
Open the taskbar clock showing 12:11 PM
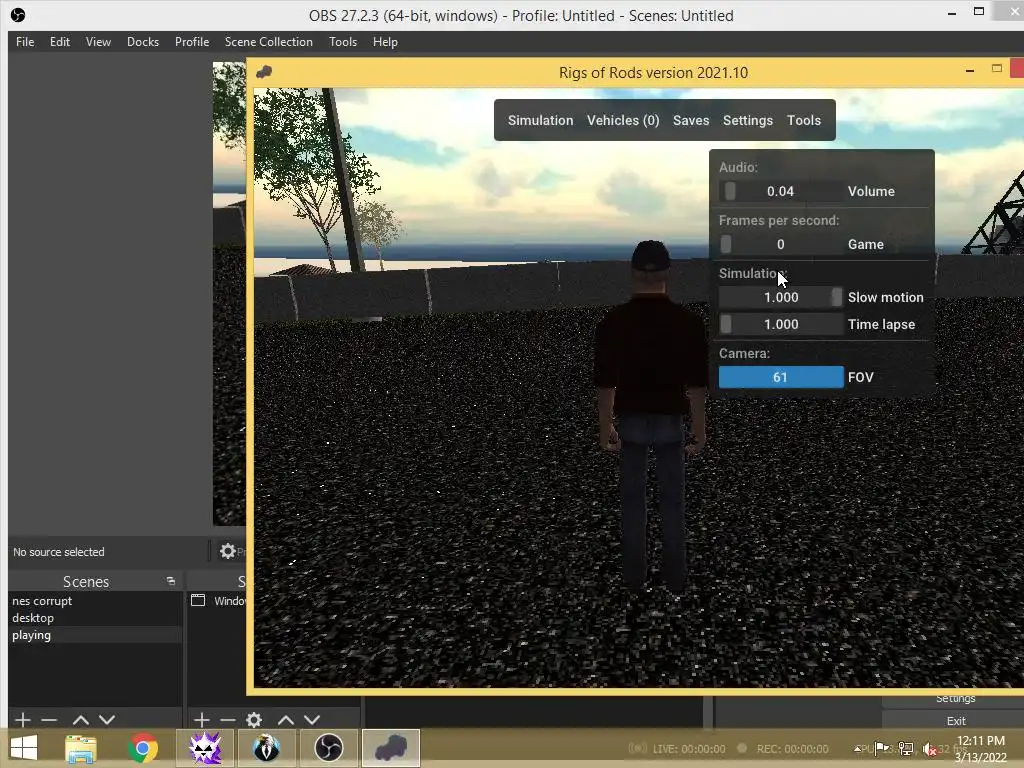coord(980,748)
